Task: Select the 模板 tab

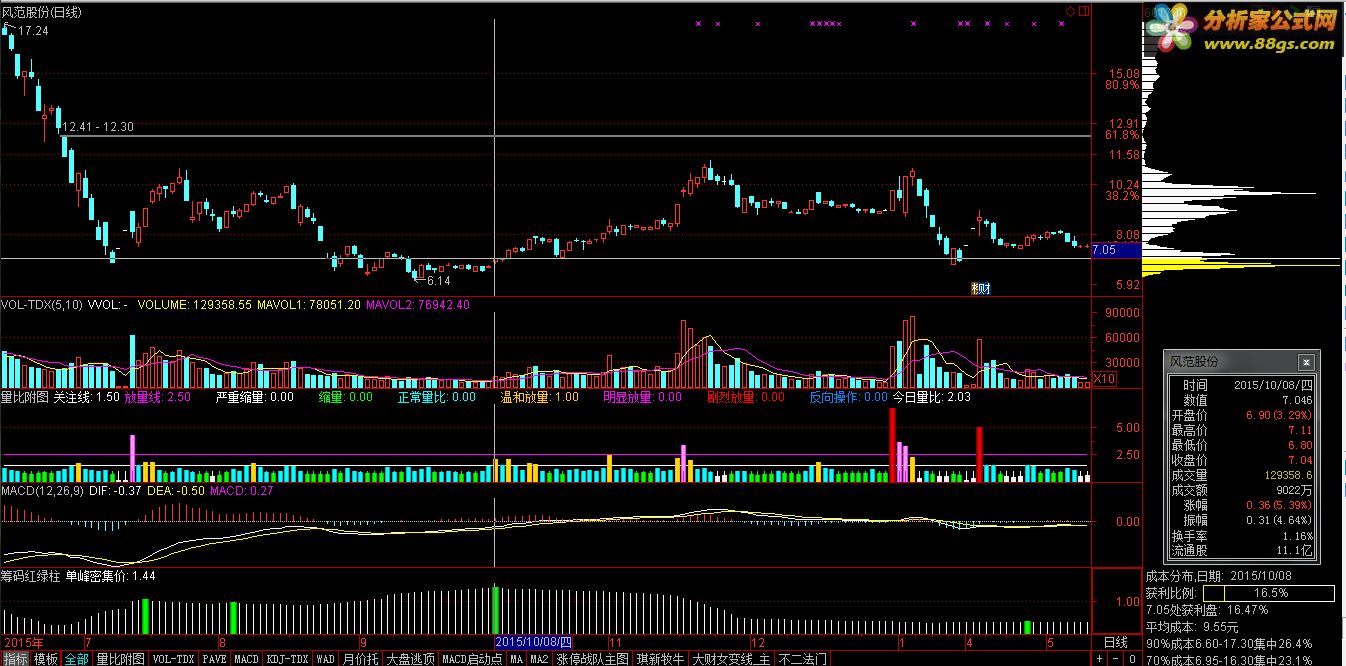Action: point(46,659)
